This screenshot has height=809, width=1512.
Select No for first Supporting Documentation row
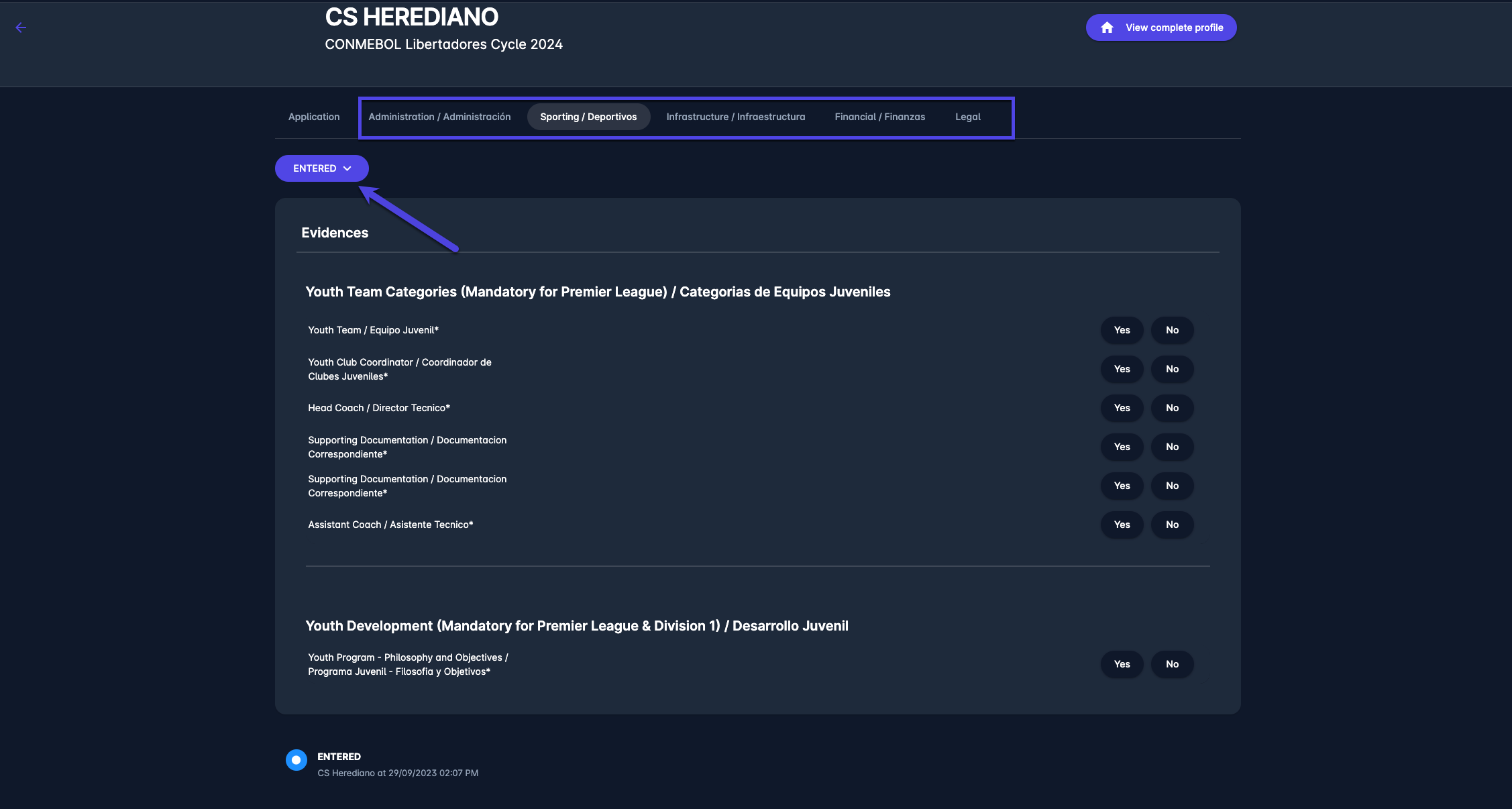1172,447
